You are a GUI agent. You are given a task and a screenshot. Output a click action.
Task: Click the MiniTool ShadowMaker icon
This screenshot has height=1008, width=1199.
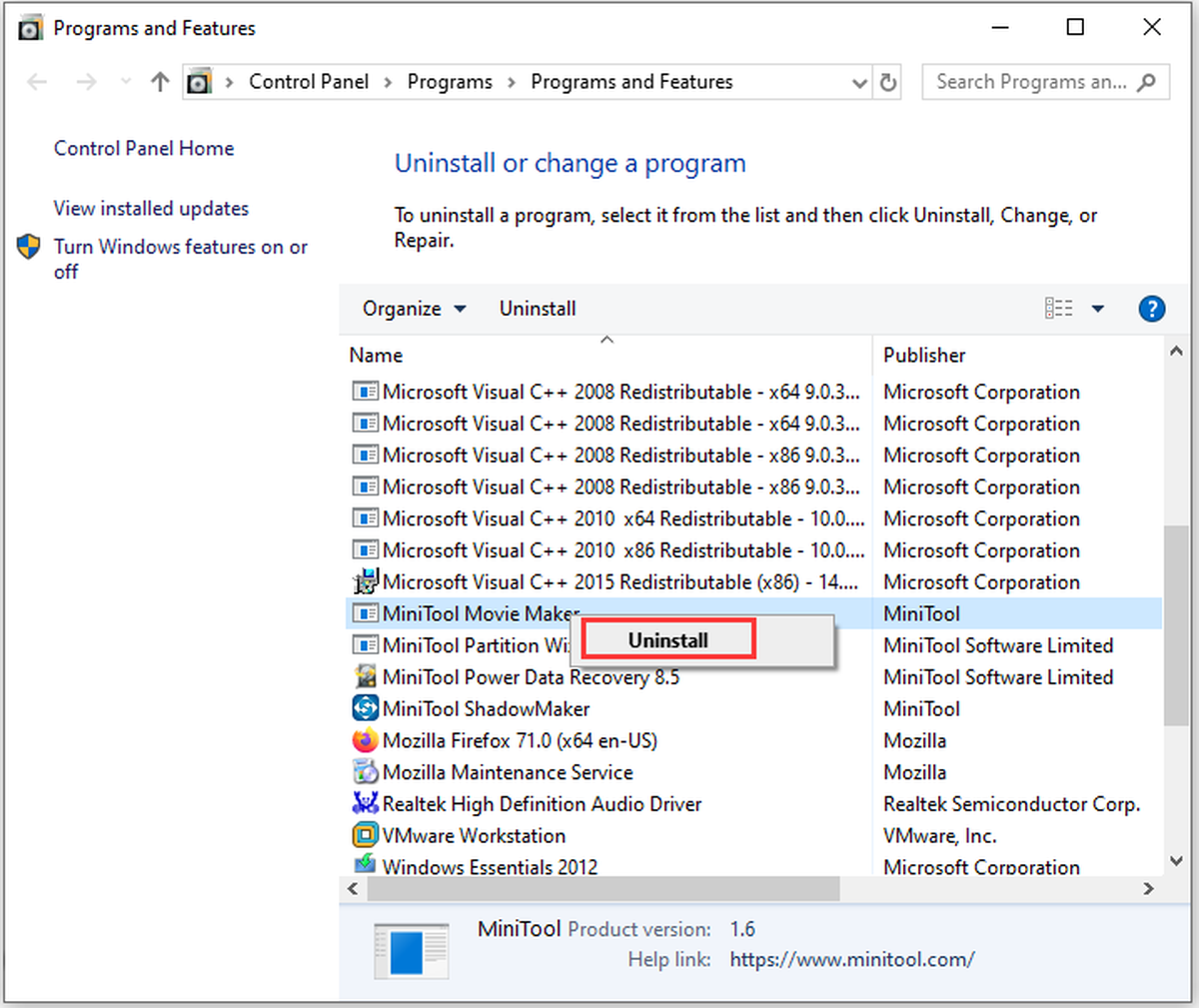[366, 708]
